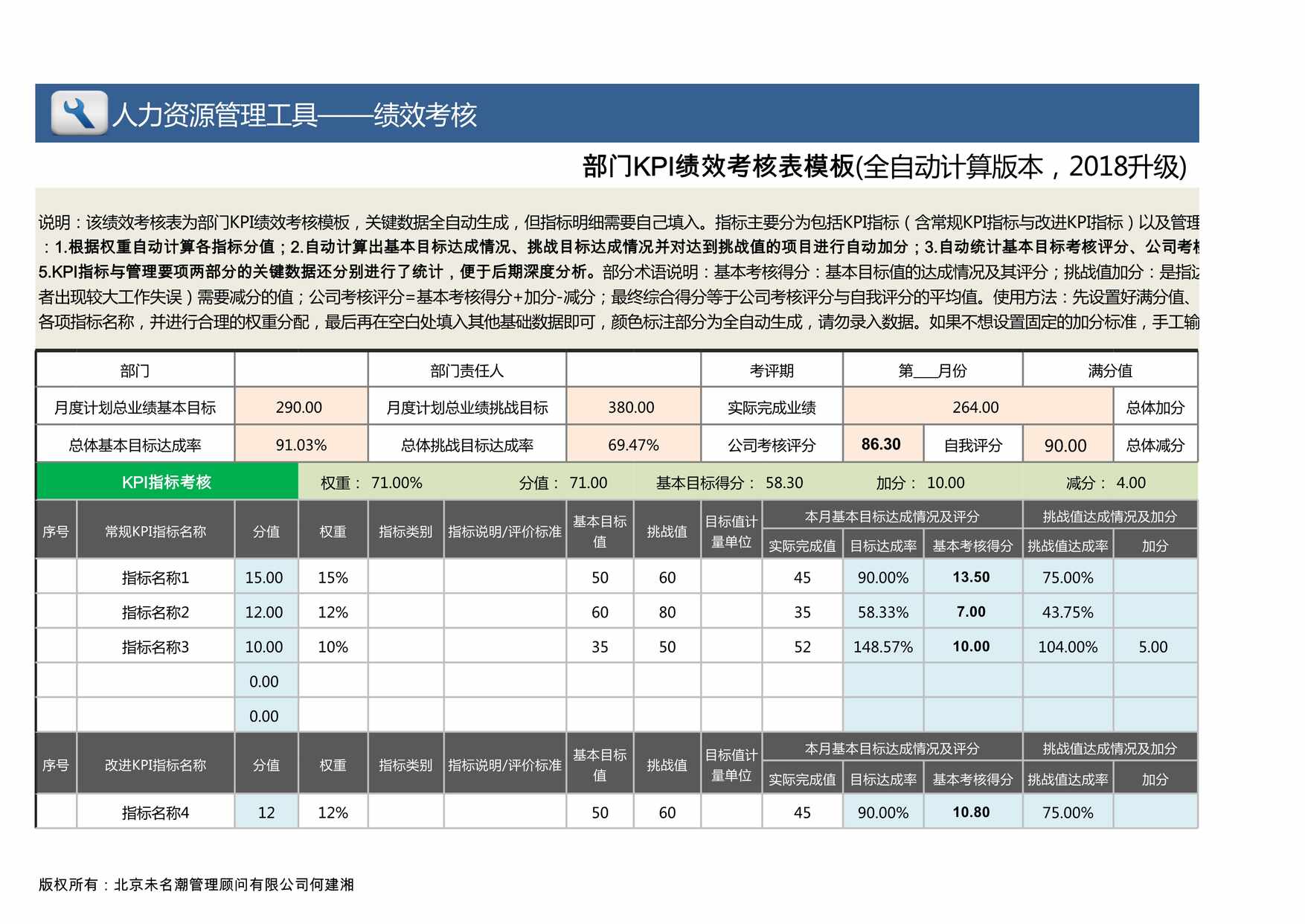Click the 指标名称1 row name
Image resolution: width=1305 pixels, height=924 pixels.
tap(155, 577)
